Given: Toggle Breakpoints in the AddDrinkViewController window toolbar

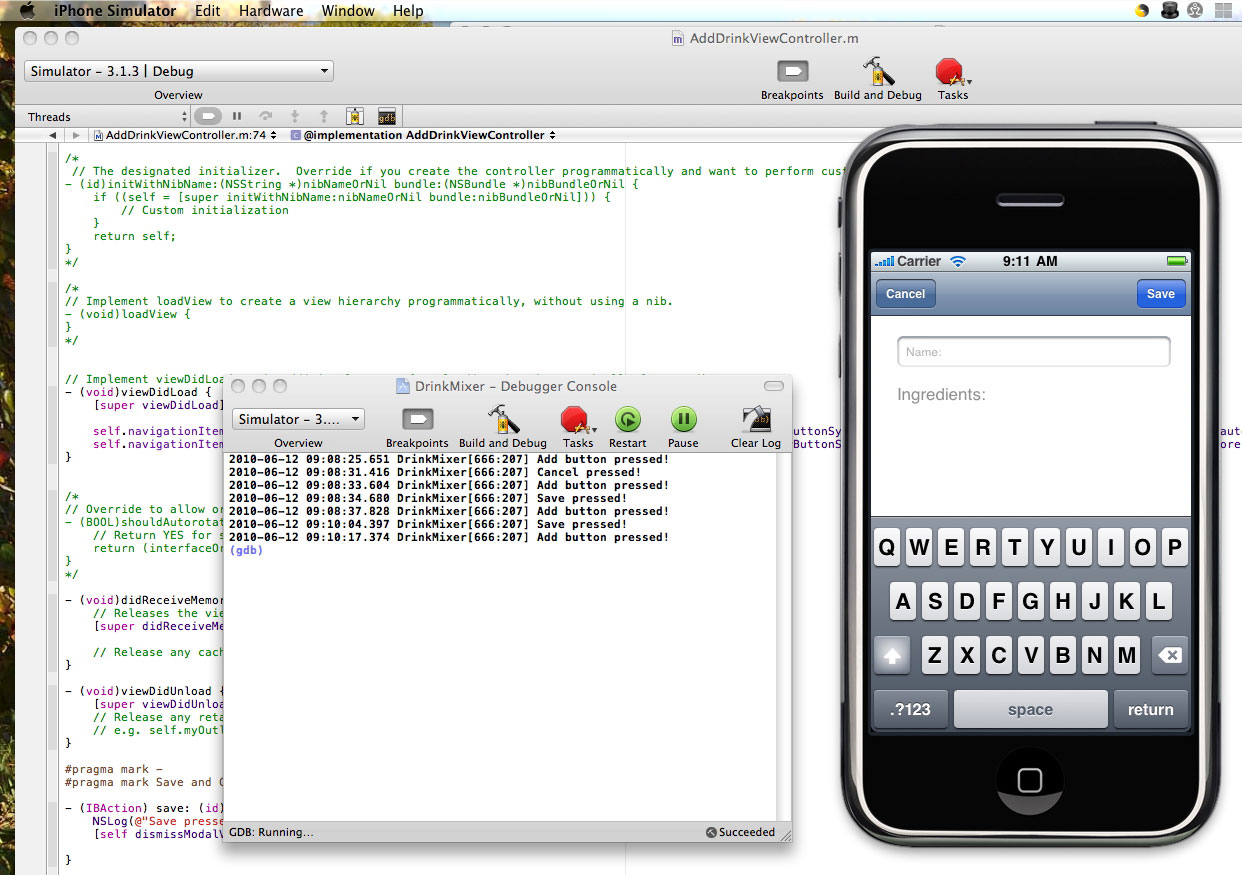Looking at the screenshot, I should point(792,72).
